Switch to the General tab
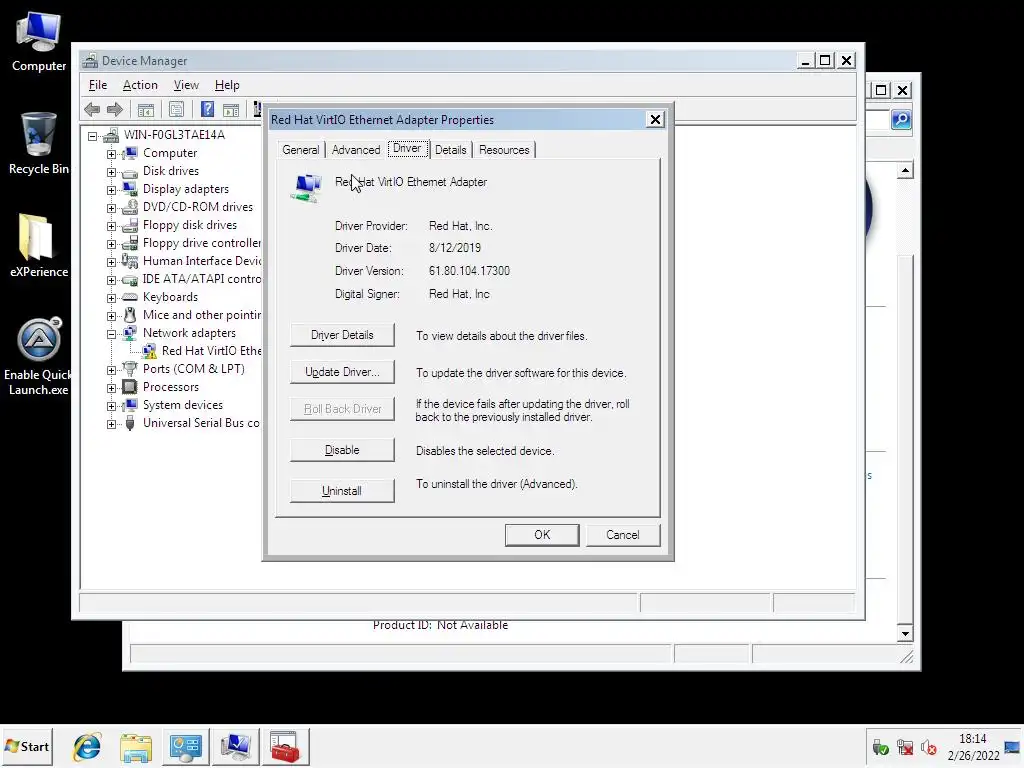The width and height of the screenshot is (1024, 768). click(300, 150)
